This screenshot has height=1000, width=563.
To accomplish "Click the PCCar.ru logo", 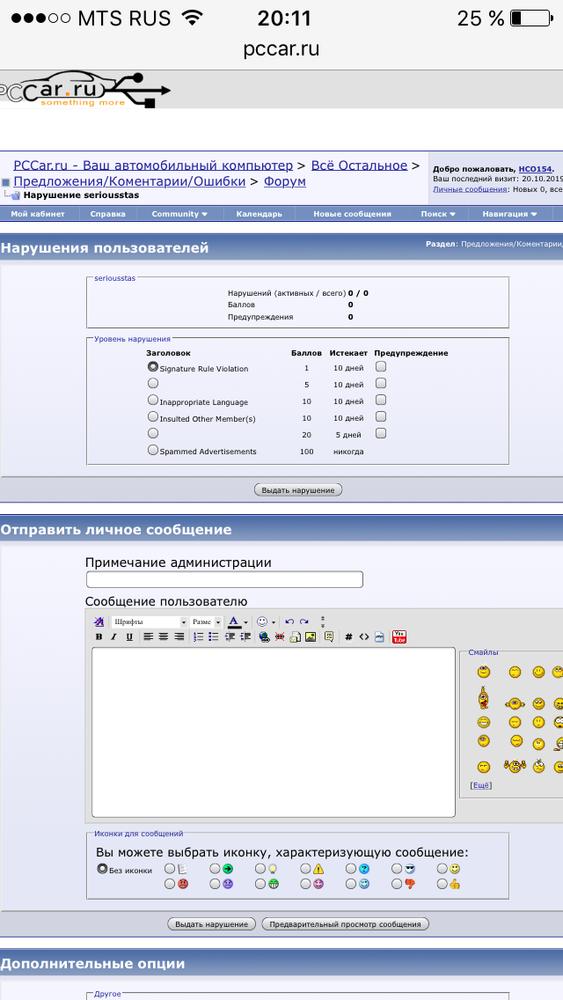I will point(85,89).
